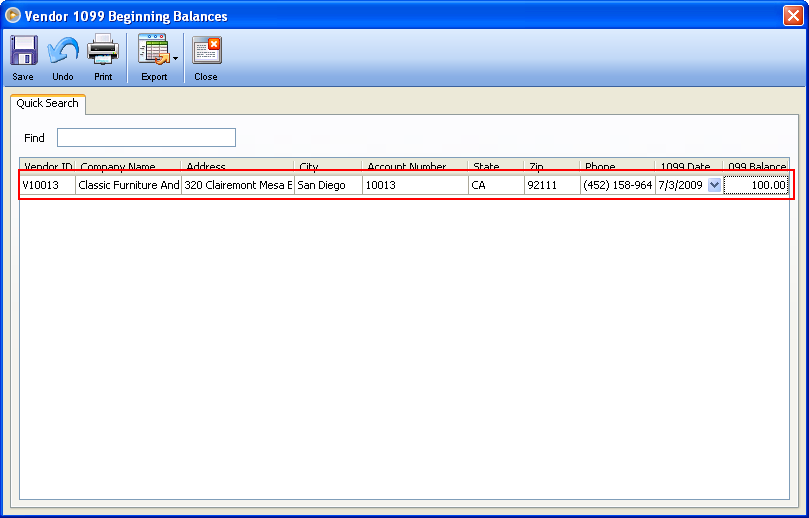This screenshot has height=518, width=809.
Task: Sort by the Phone column header
Action: point(618,166)
